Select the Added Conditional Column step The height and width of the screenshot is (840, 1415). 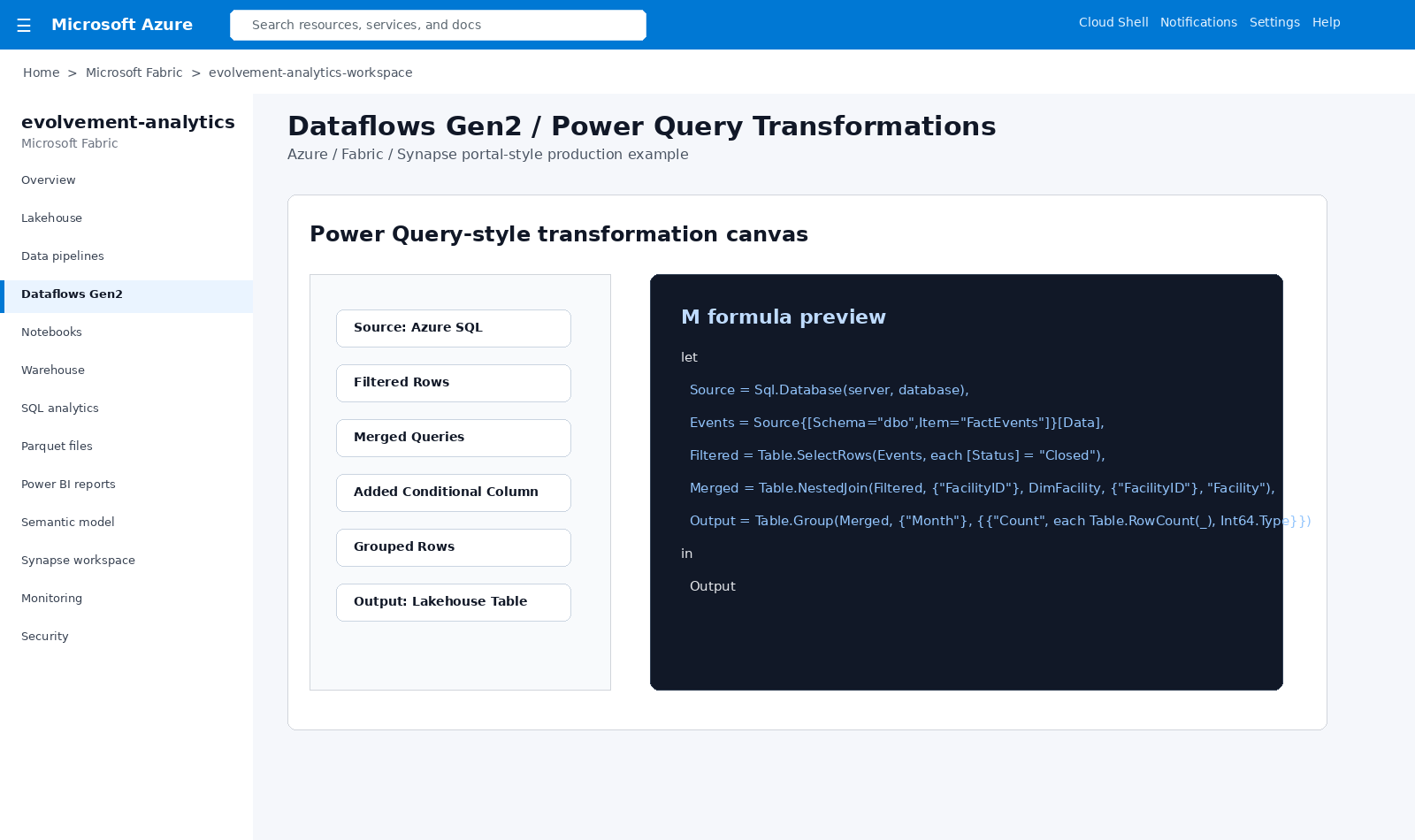[x=454, y=493]
